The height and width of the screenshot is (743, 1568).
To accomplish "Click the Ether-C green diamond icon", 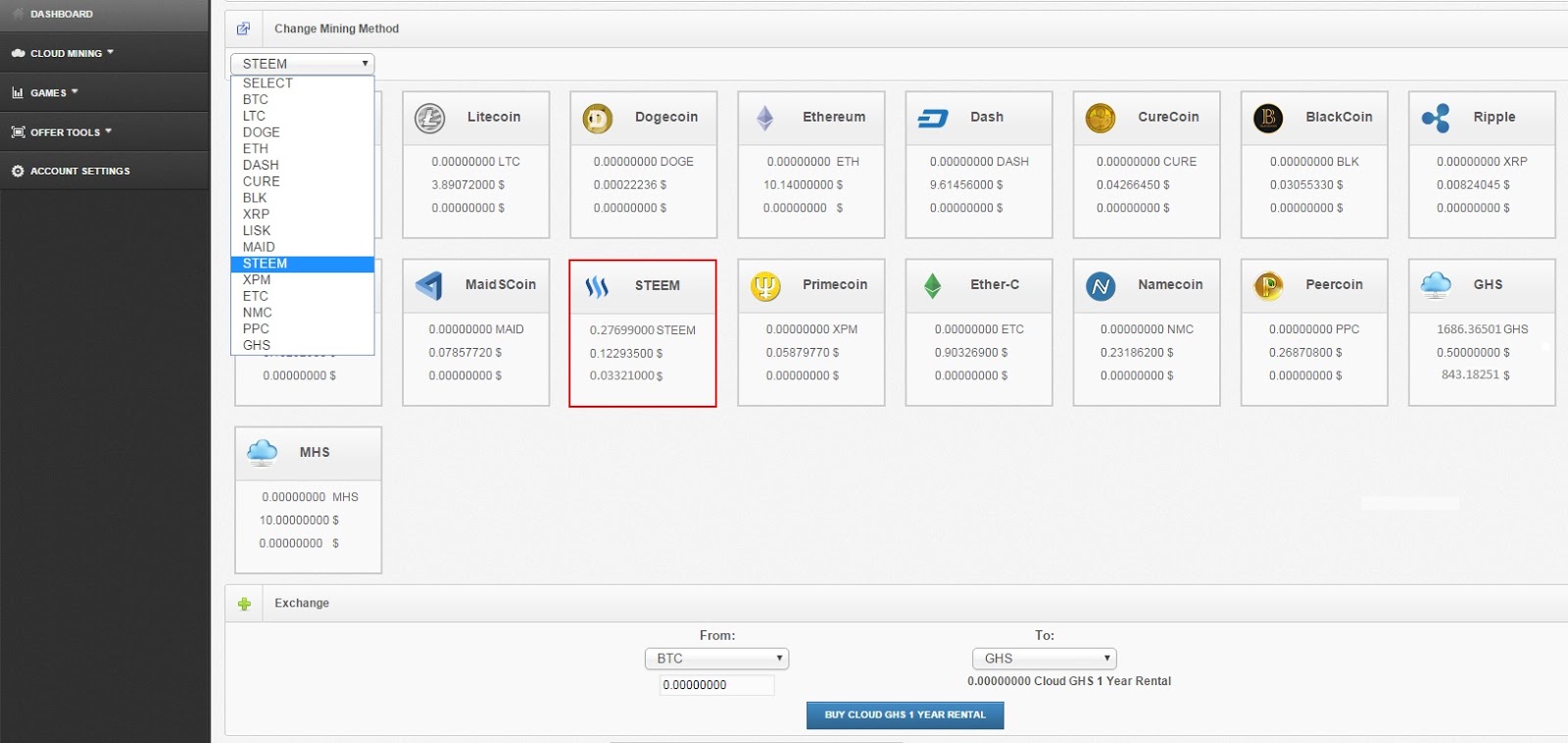I will tap(933, 286).
